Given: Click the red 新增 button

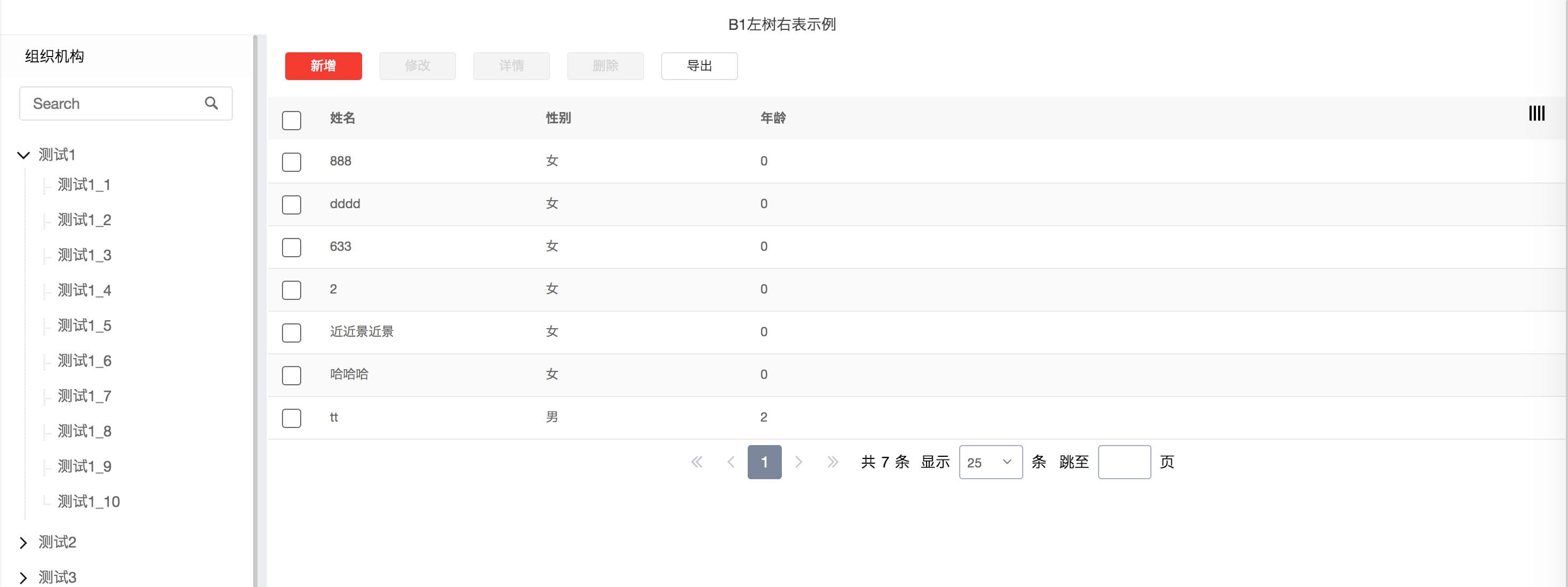Looking at the screenshot, I should (x=323, y=66).
